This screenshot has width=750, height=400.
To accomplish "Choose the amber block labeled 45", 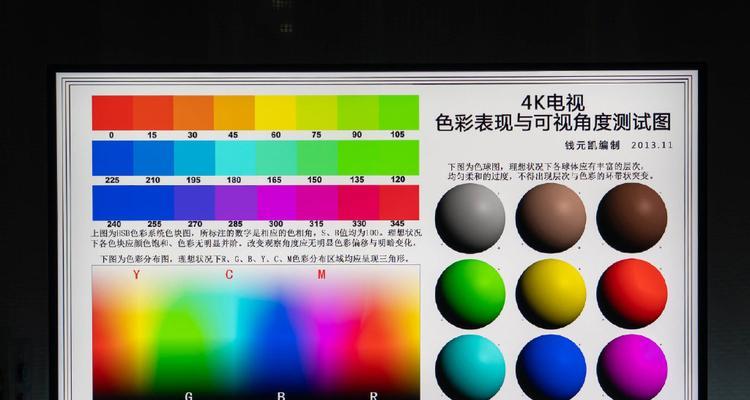I will (x=234, y=113).
